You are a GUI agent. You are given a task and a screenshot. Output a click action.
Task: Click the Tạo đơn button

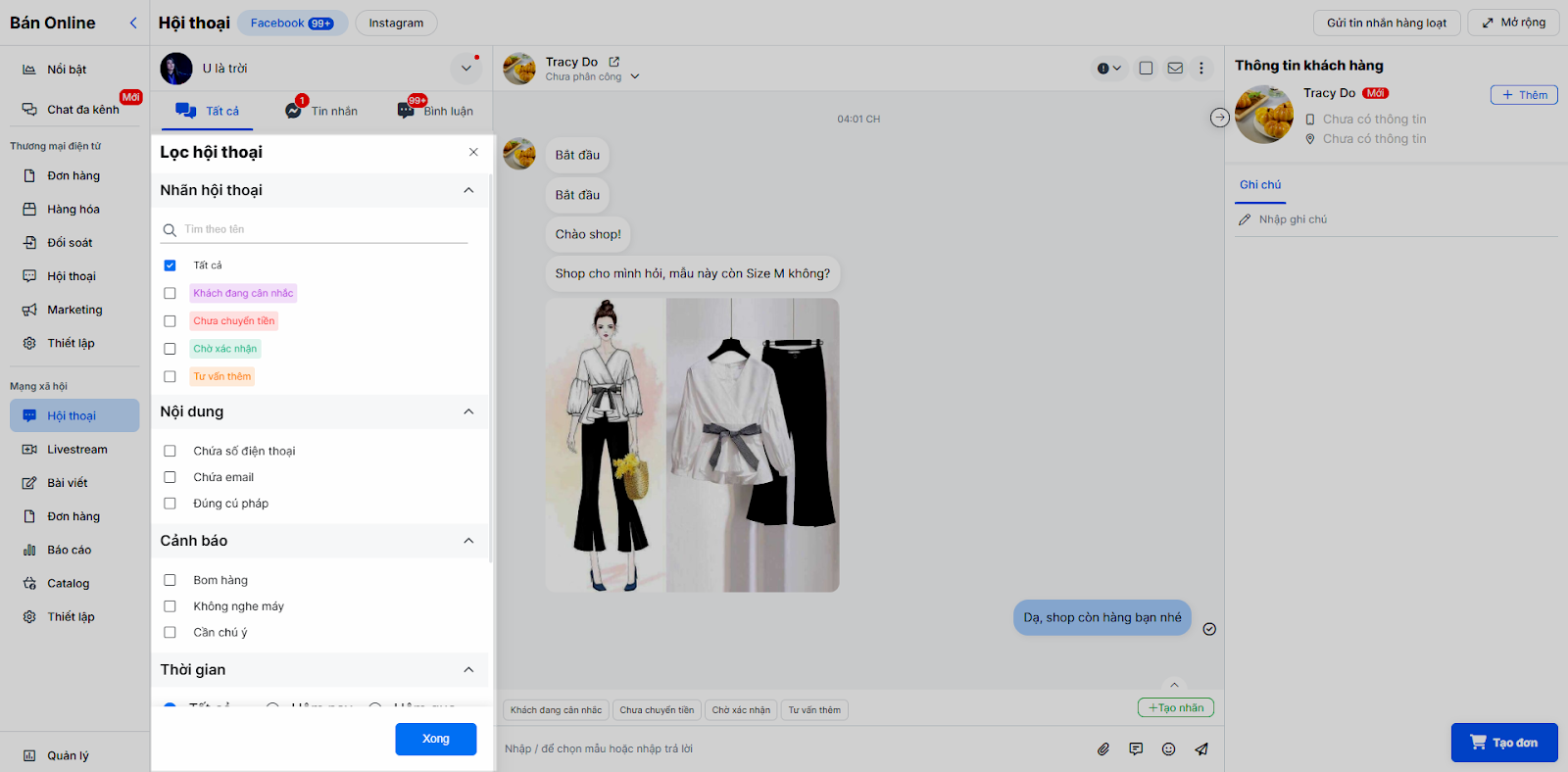point(1504,743)
